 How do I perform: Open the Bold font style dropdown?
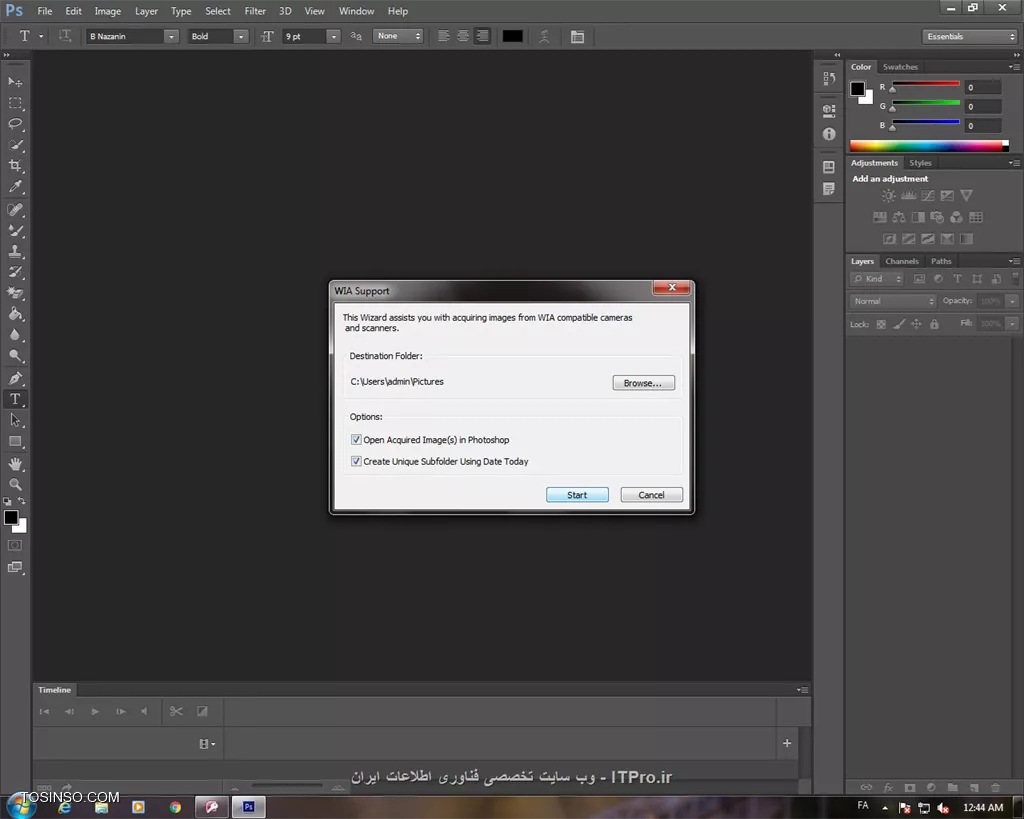[241, 37]
